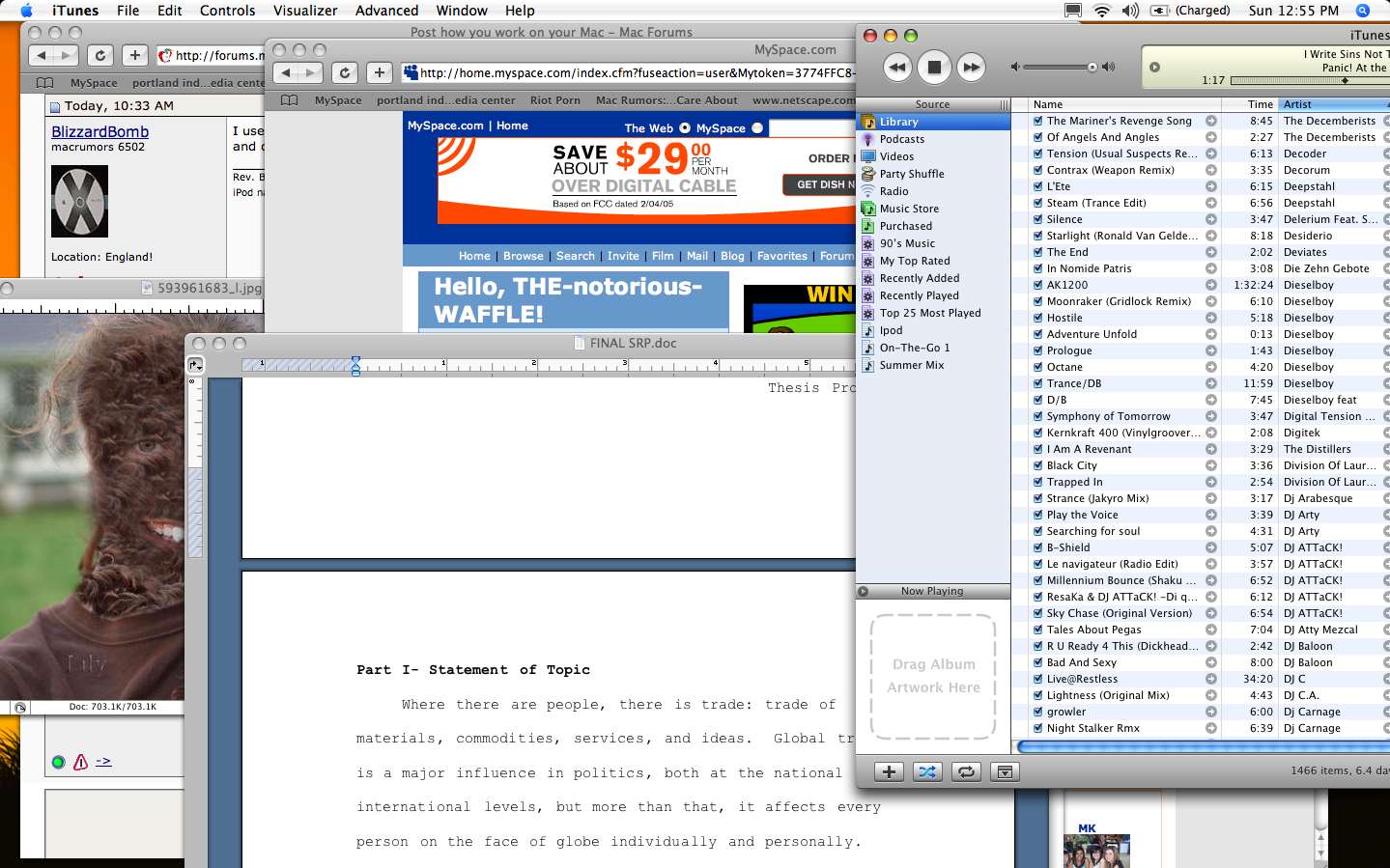The image size is (1390, 868).
Task: Click Music Store arrow for Octane track
Action: coord(1210,367)
